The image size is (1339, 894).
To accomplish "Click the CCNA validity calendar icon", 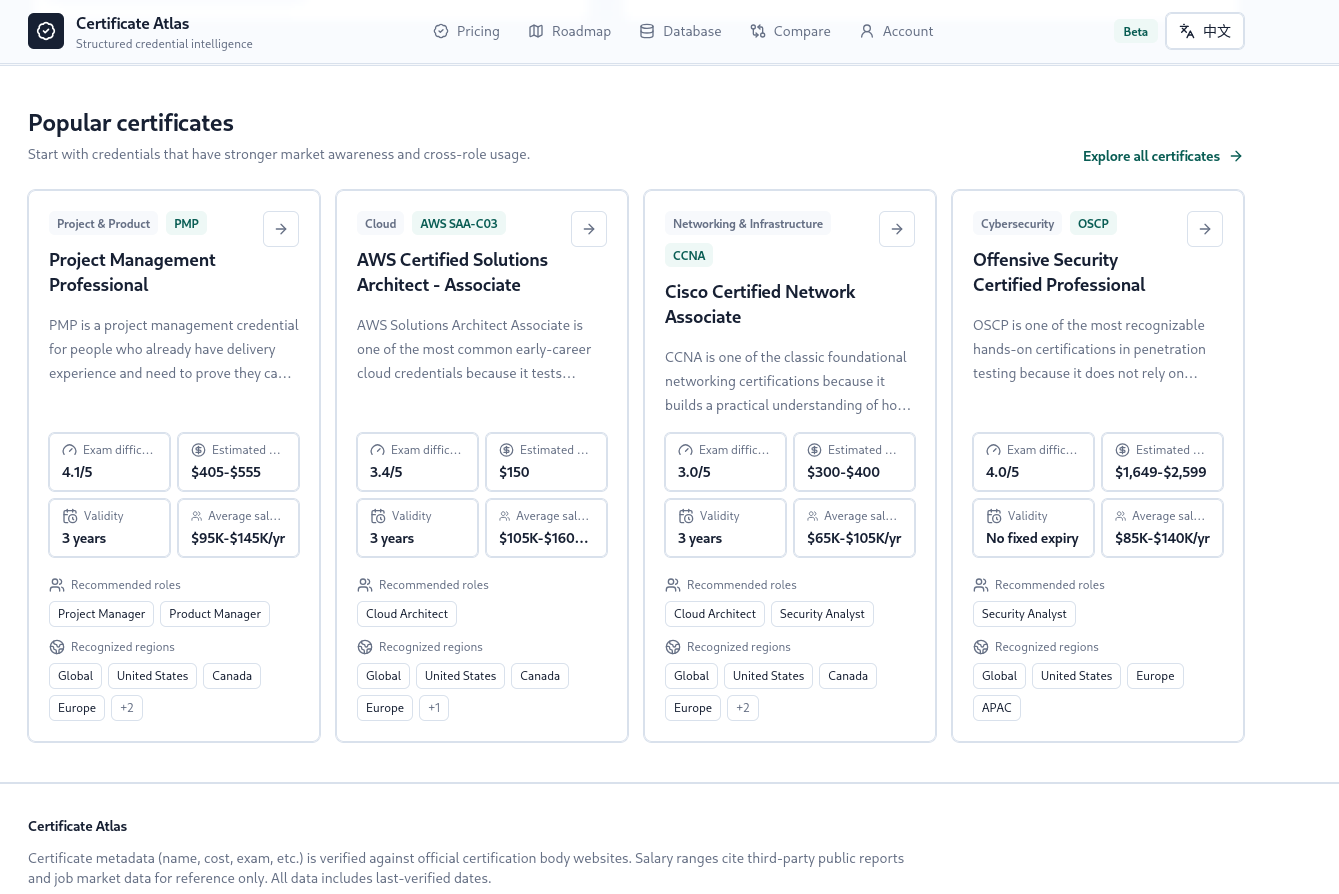I will coord(686,516).
